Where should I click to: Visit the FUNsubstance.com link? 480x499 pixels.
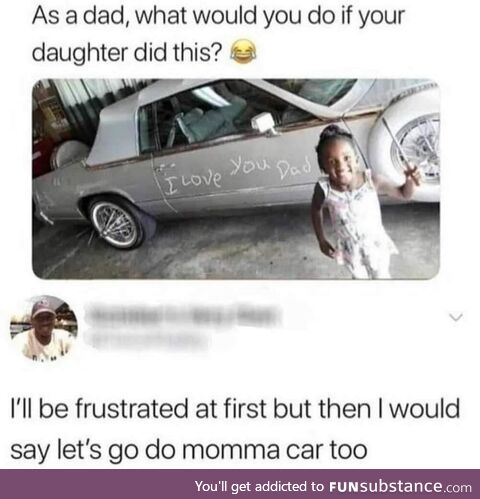[x=400, y=486]
